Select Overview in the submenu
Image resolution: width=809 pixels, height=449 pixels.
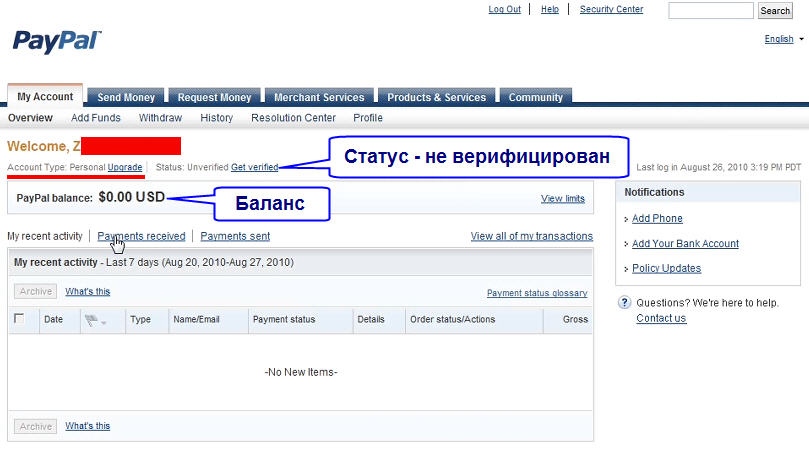30,118
